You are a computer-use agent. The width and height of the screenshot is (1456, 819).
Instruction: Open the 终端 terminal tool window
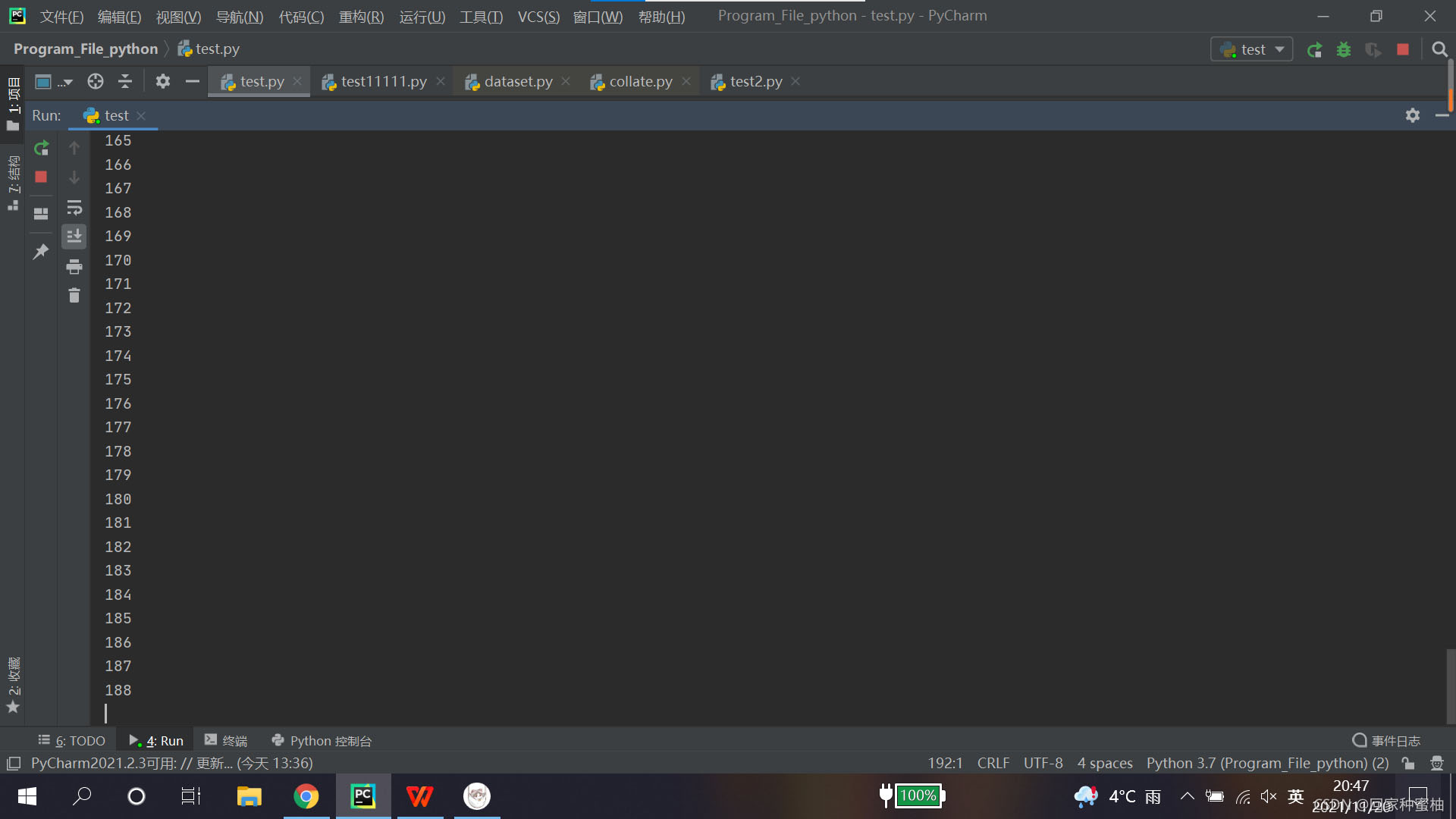coord(227,741)
